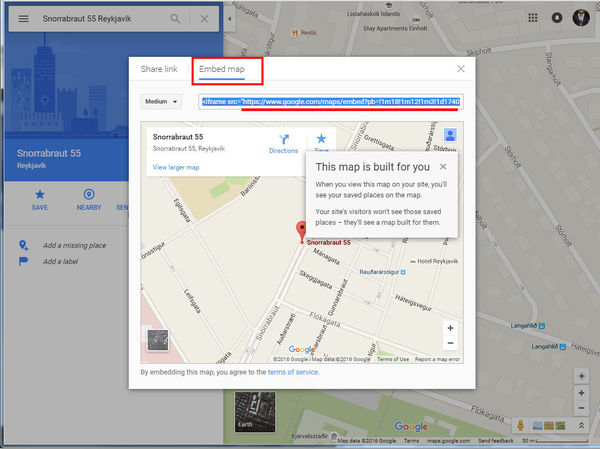600x449 pixels.
Task: Open the account profile avatar
Action: point(581,18)
